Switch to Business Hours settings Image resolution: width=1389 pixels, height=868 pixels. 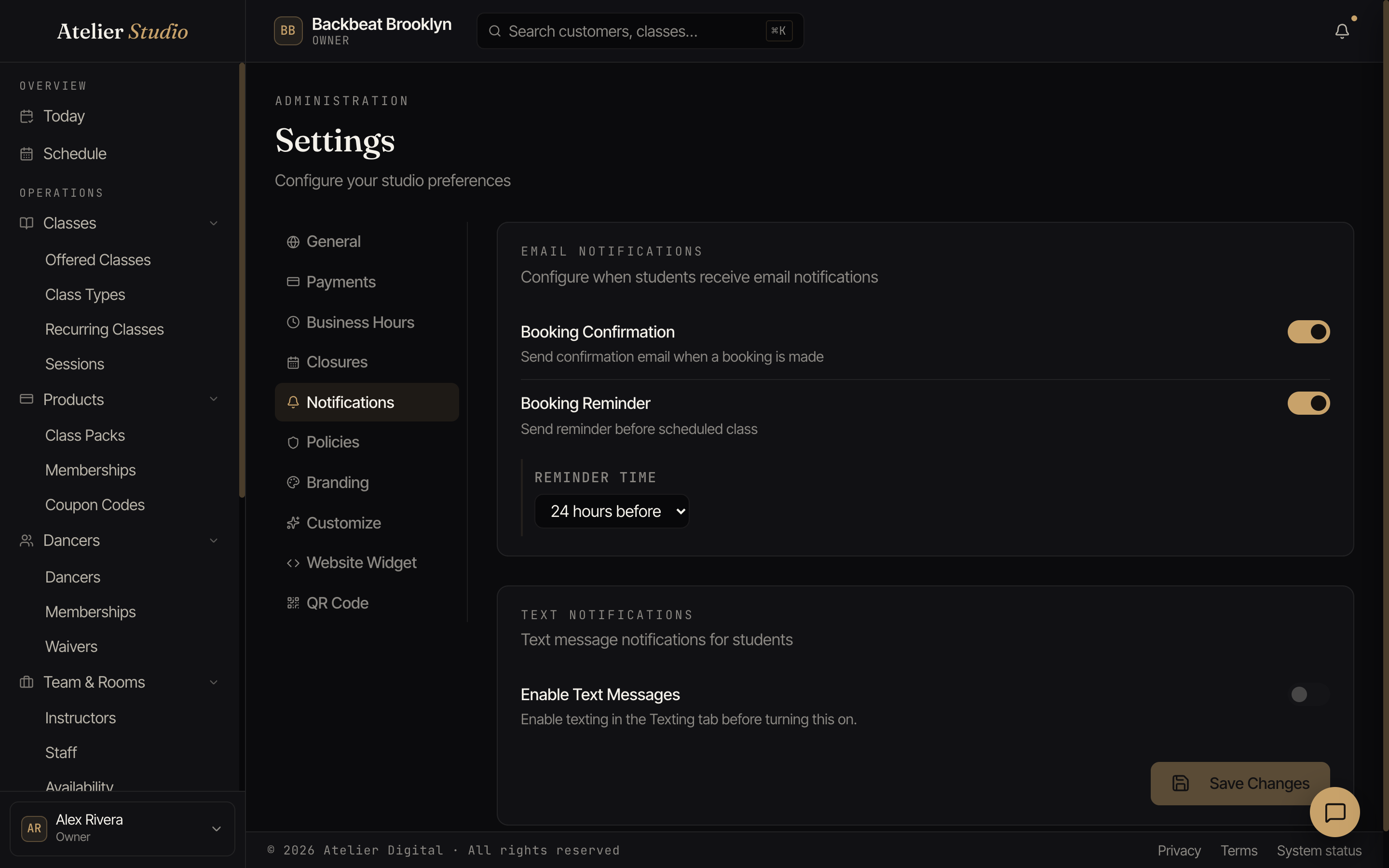pos(367,322)
